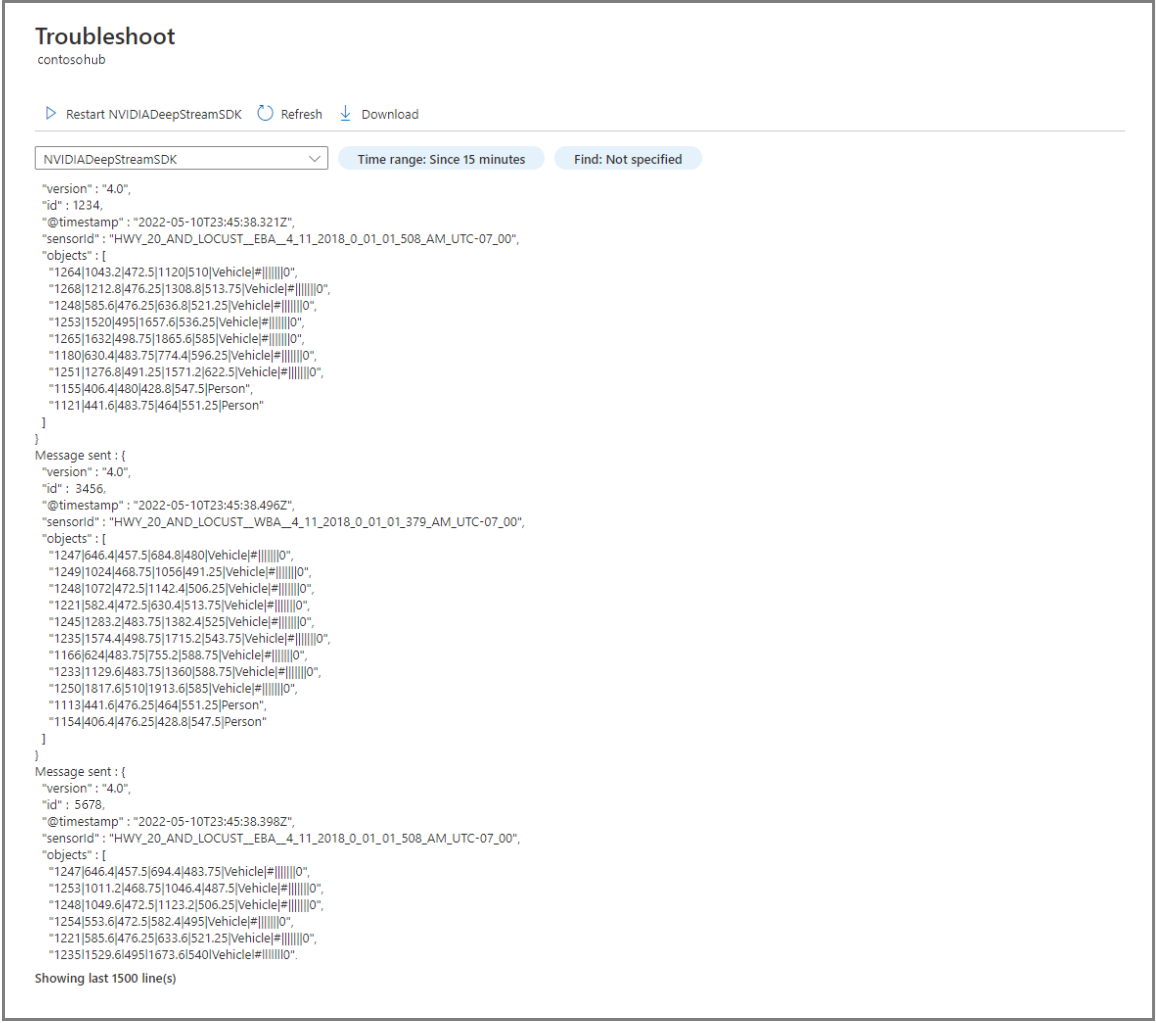The image size is (1156, 1023).
Task: Click the play icon beside Restart NVIDIADeepStreamSDK
Action: click(x=50, y=113)
